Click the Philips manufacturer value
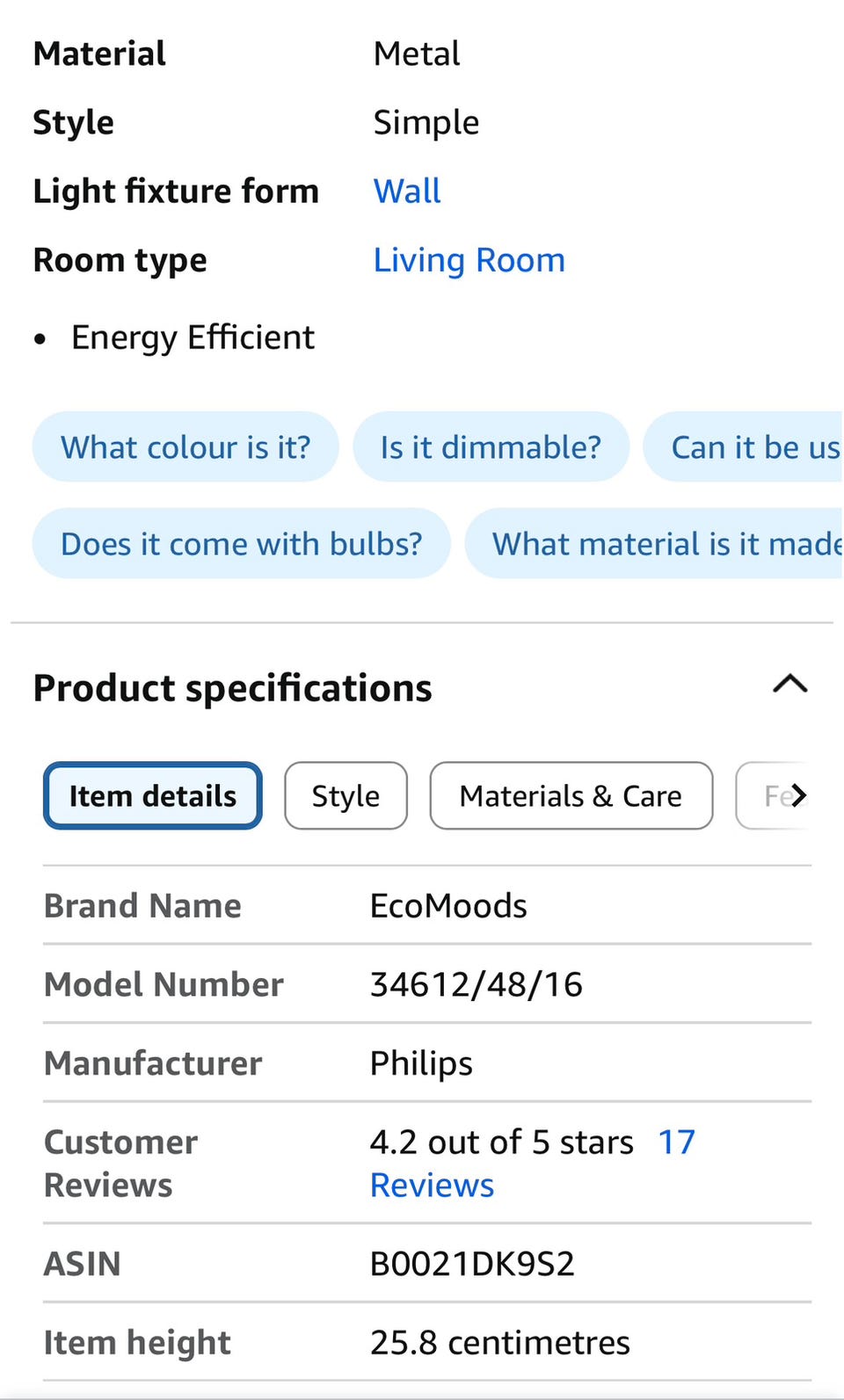844x1400 pixels. coord(421,1063)
